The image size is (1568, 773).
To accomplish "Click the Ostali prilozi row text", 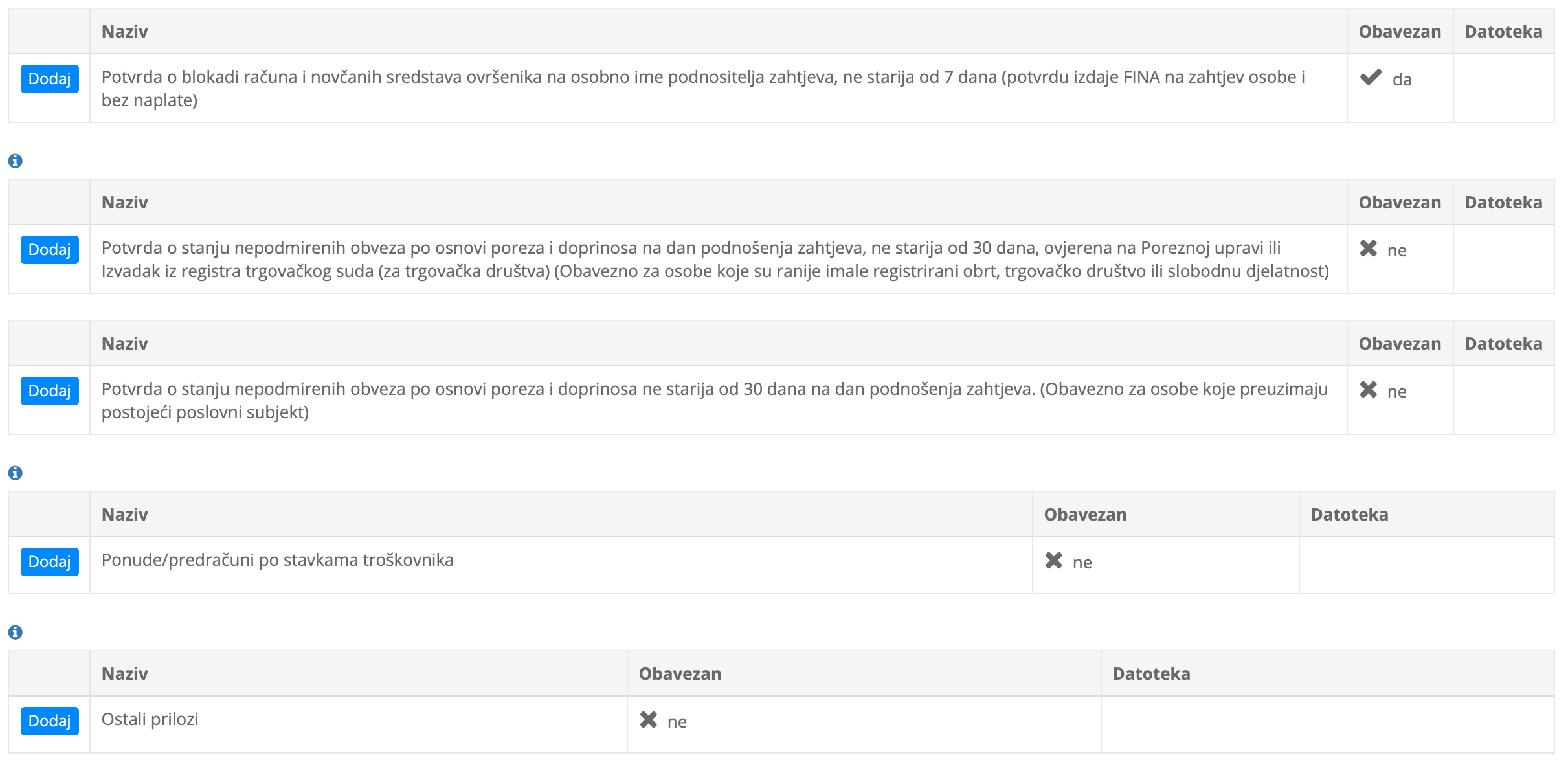I will (150, 719).
